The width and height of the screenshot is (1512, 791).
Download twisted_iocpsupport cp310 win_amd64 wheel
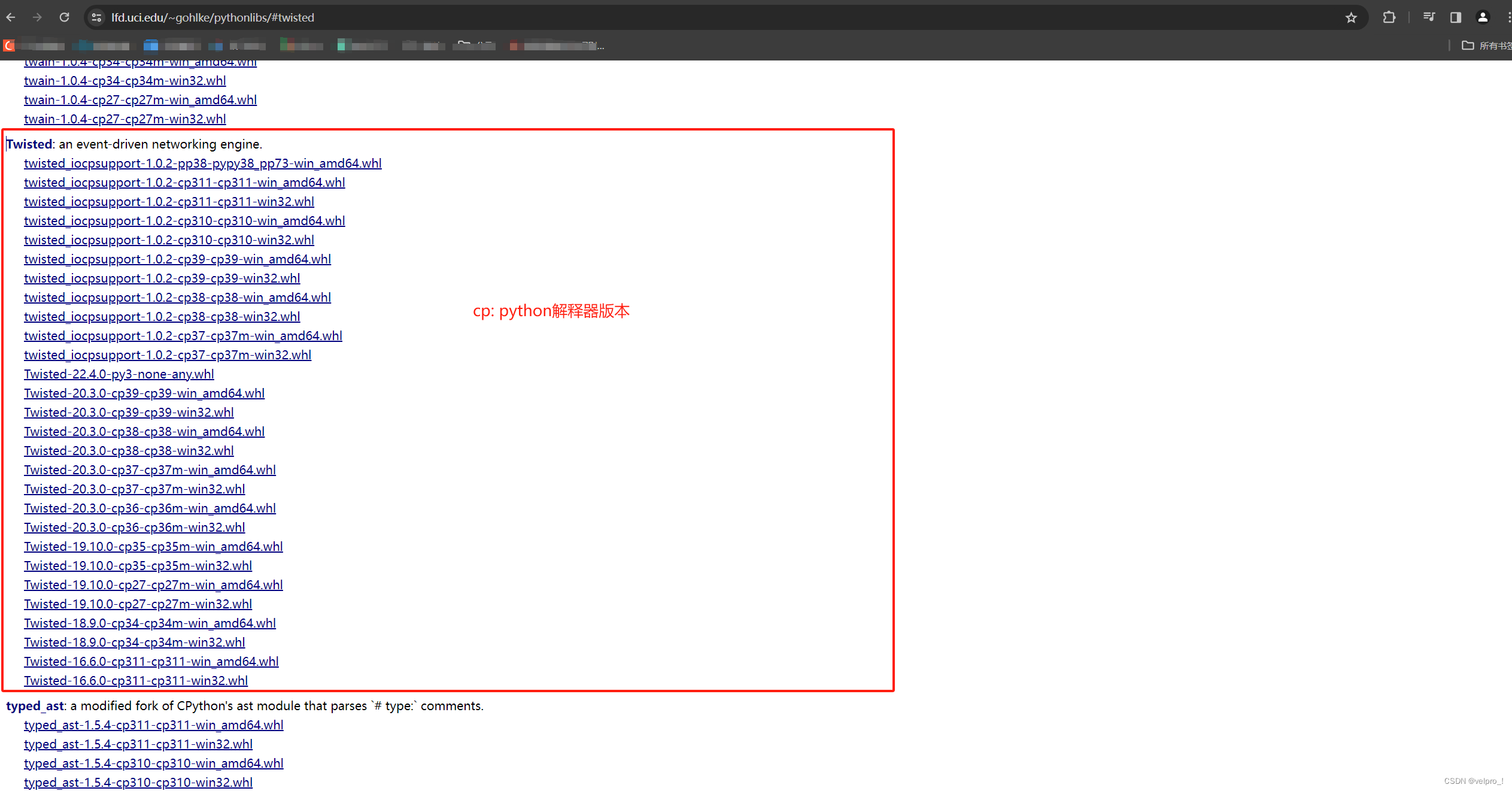coord(184,220)
